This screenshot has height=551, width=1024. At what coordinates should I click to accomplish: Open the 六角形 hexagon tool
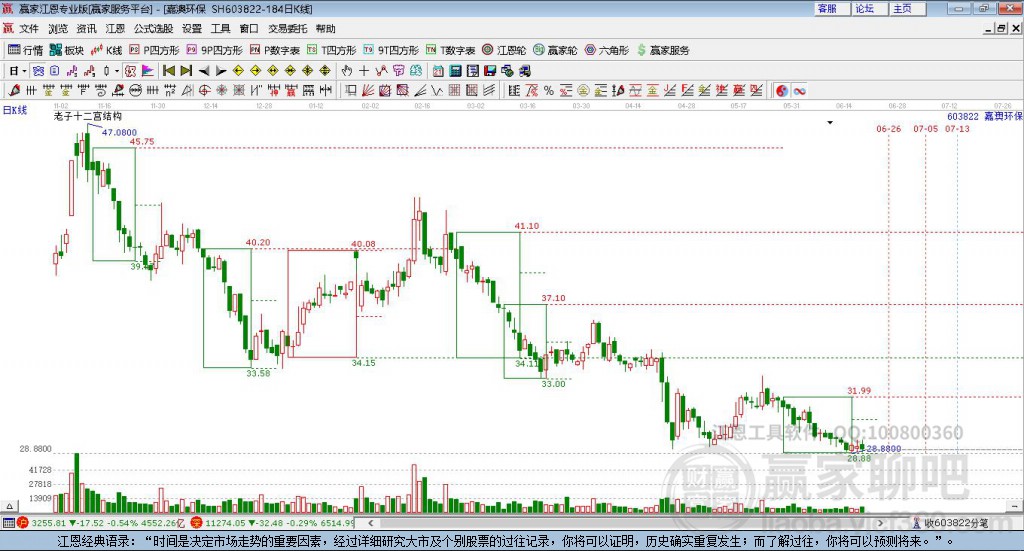click(607, 50)
